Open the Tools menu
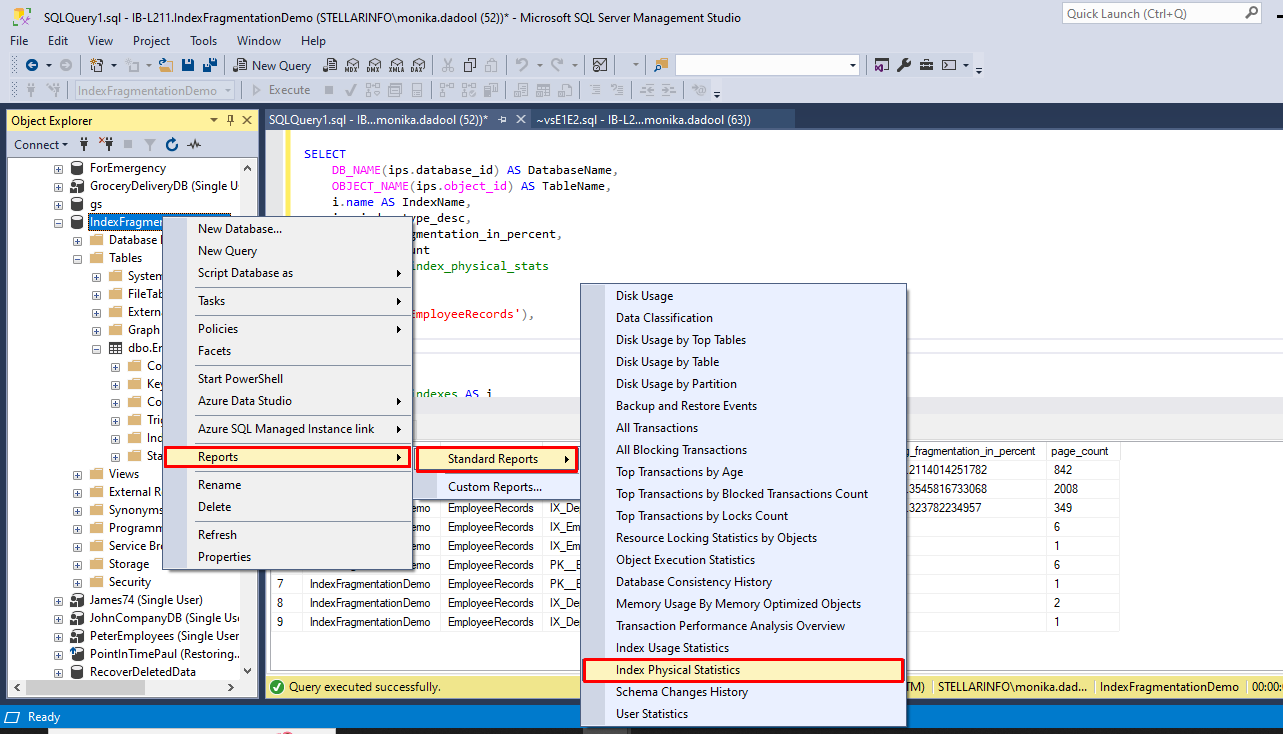The height and width of the screenshot is (734, 1283). [204, 41]
